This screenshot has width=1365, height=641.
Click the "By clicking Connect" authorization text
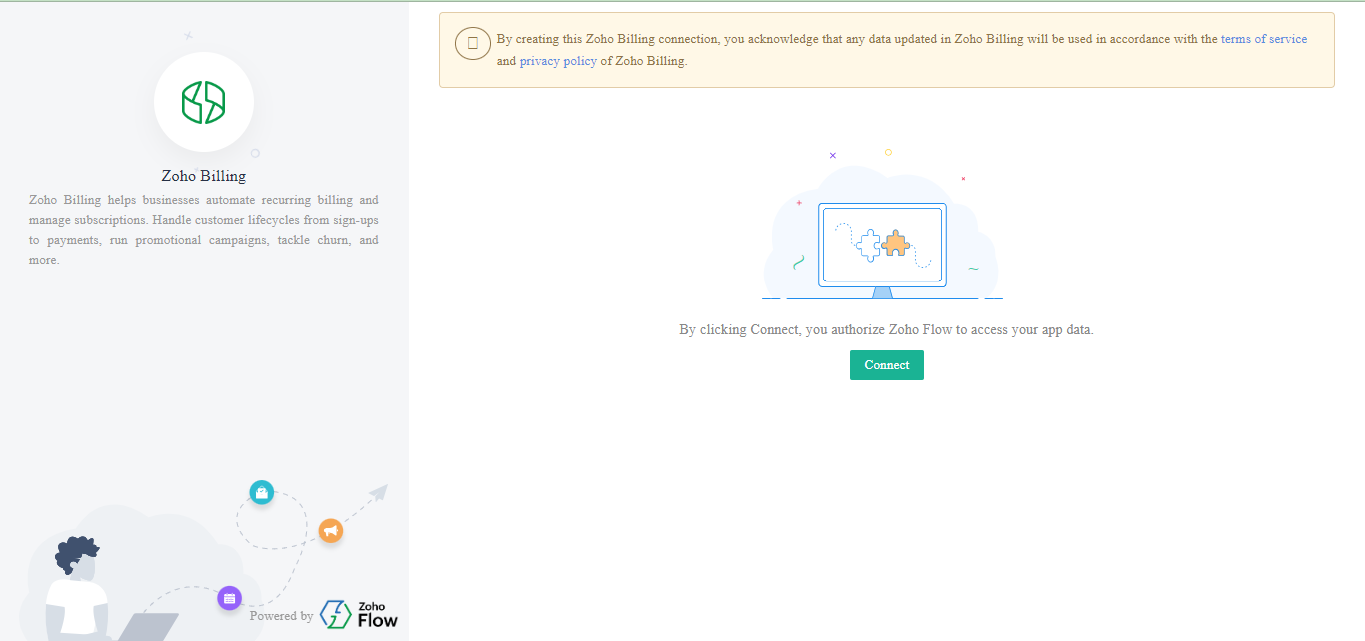click(x=886, y=329)
